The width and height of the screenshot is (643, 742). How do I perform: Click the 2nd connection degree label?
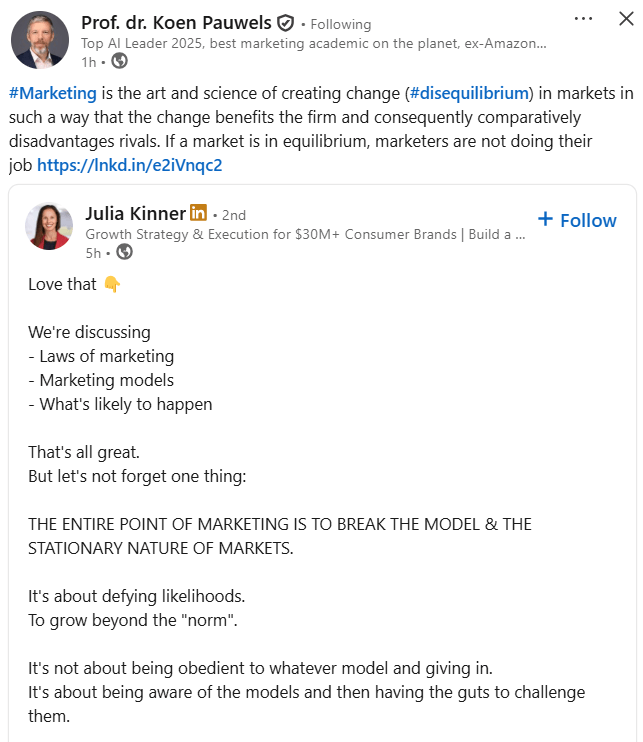click(232, 215)
